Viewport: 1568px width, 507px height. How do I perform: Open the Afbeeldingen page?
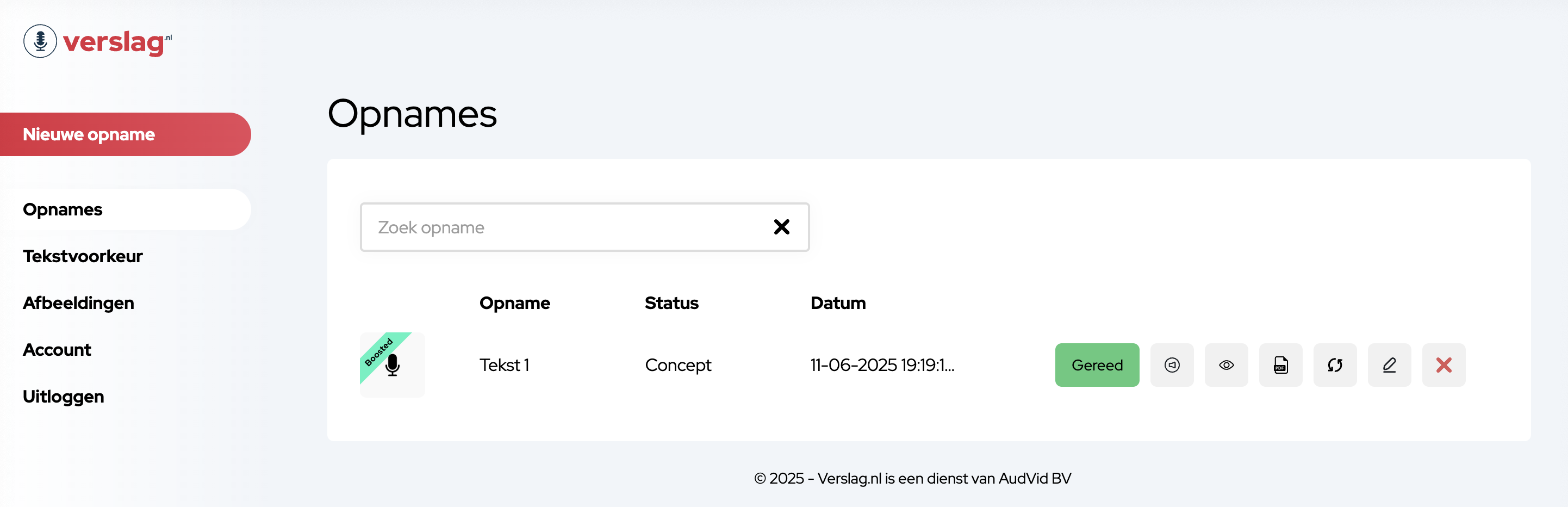pos(78,303)
